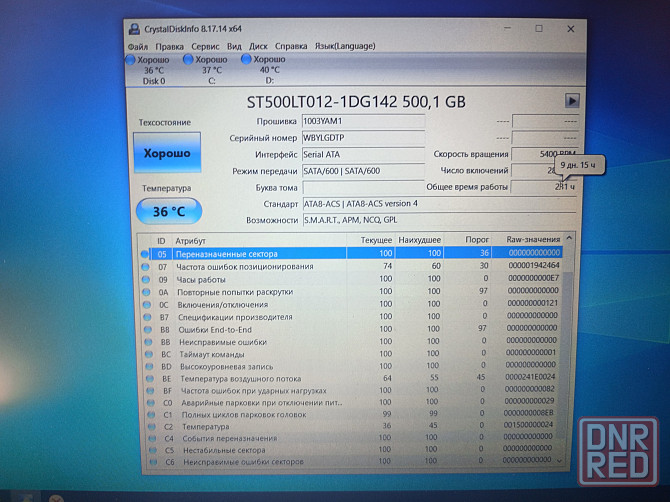Select row 09 Часы работы
The image size is (670, 502).
[350, 279]
